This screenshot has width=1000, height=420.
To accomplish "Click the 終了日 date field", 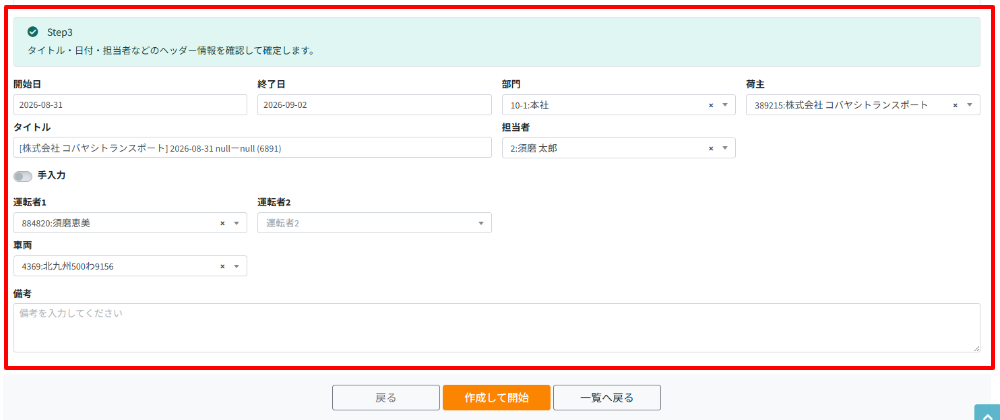I will [x=374, y=105].
